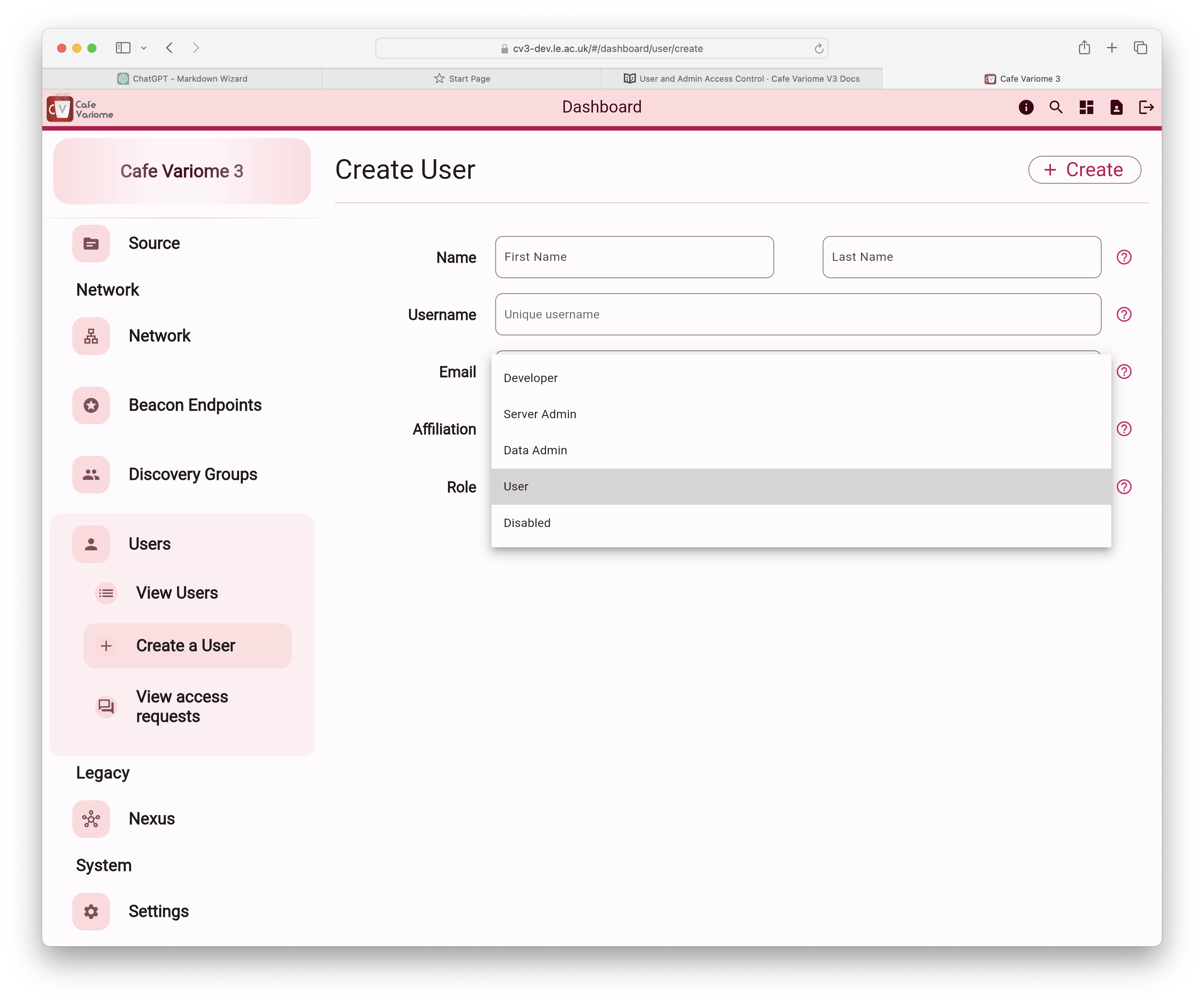Switch to Start Page tab

coord(462,79)
